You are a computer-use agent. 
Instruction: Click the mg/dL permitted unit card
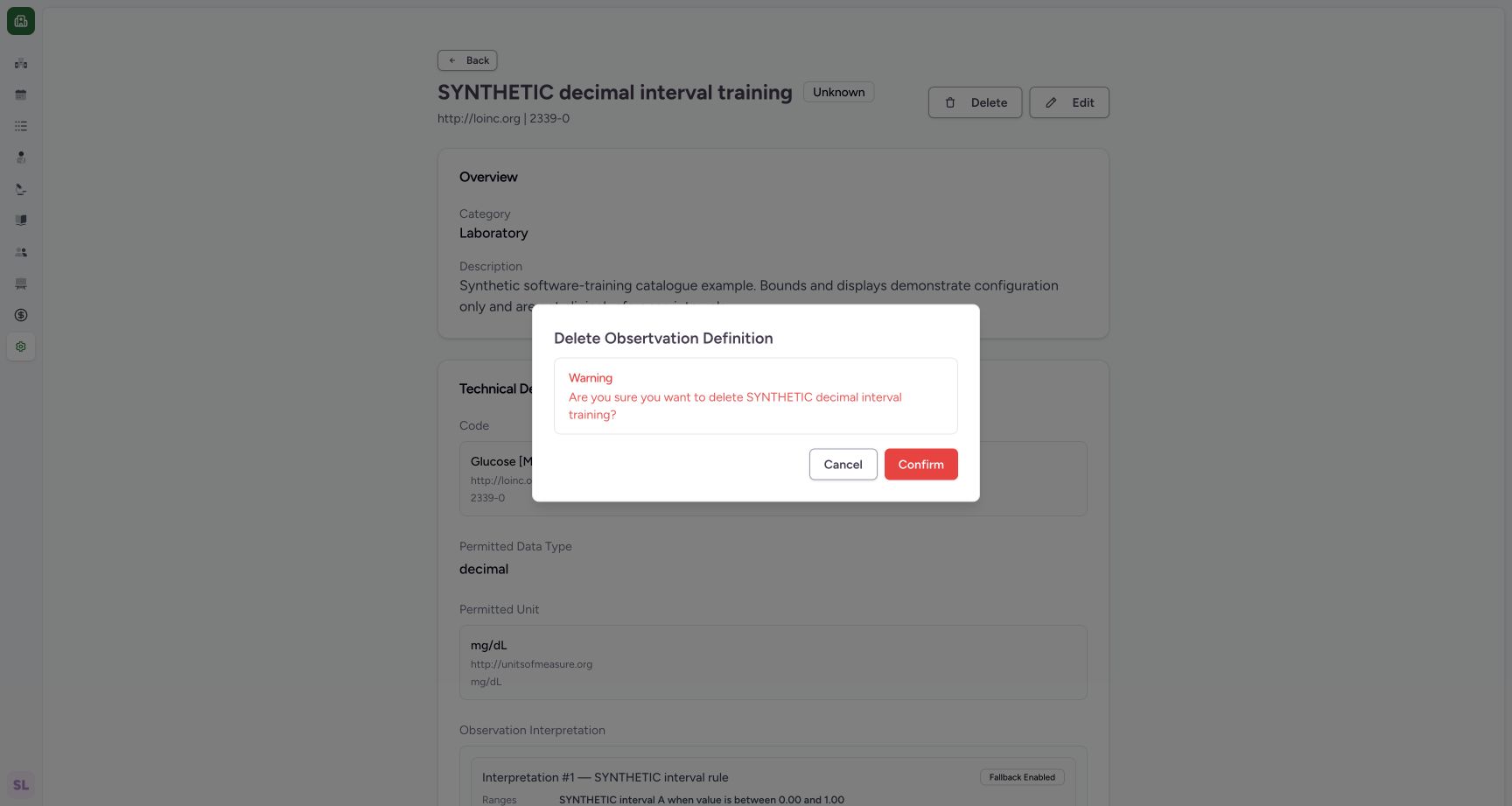coord(773,662)
